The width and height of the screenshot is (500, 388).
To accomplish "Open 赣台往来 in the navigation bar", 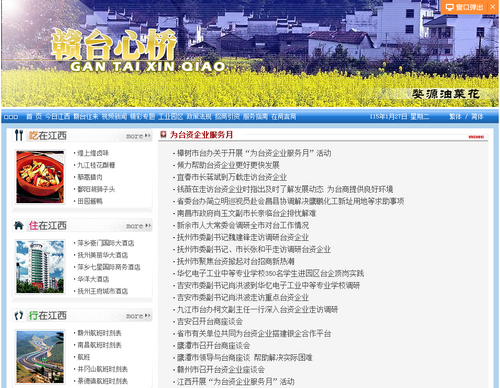I will [x=86, y=116].
